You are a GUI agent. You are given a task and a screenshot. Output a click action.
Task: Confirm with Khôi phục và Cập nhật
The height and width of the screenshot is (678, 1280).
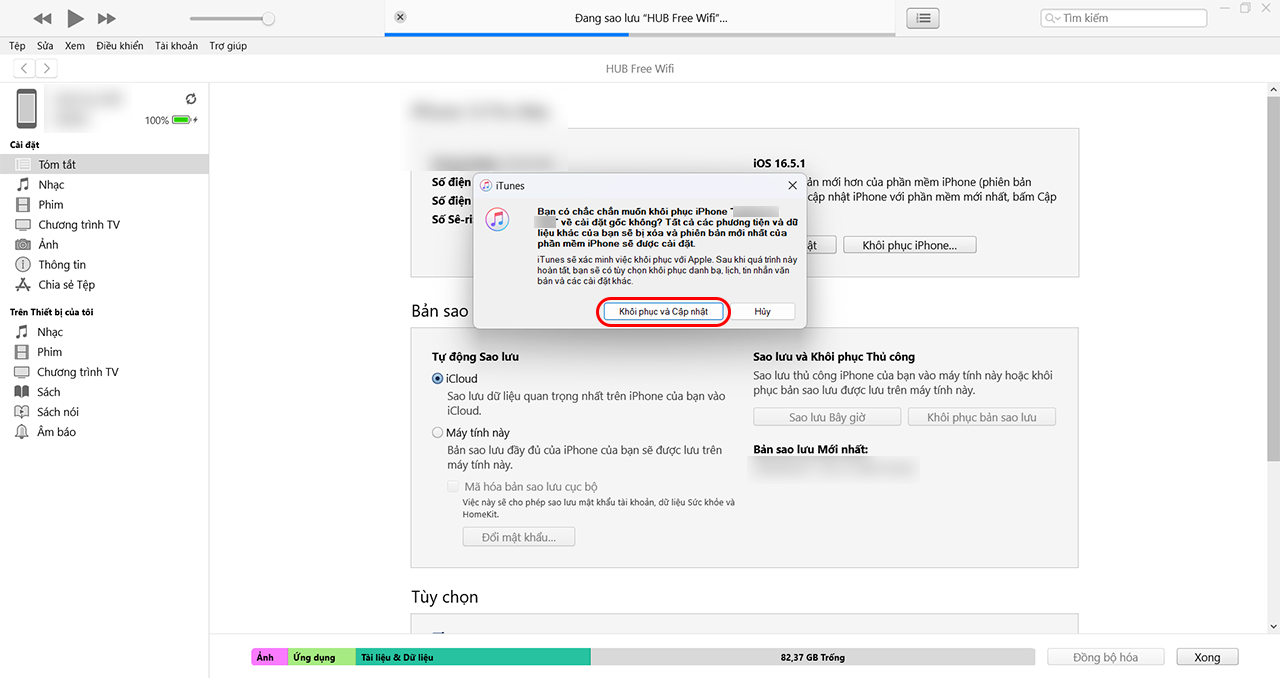pyautogui.click(x=663, y=311)
